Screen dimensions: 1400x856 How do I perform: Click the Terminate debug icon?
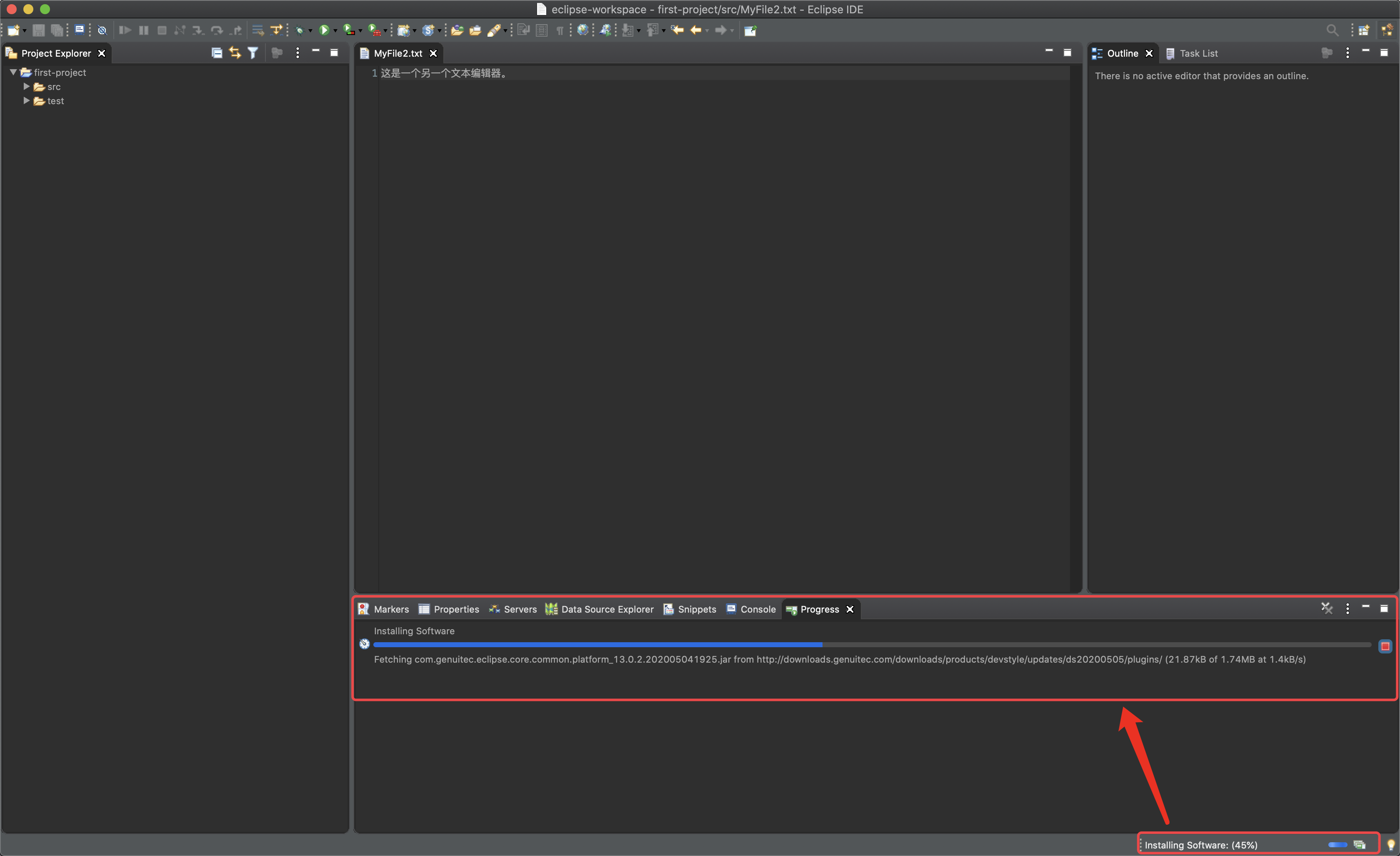tap(162, 30)
